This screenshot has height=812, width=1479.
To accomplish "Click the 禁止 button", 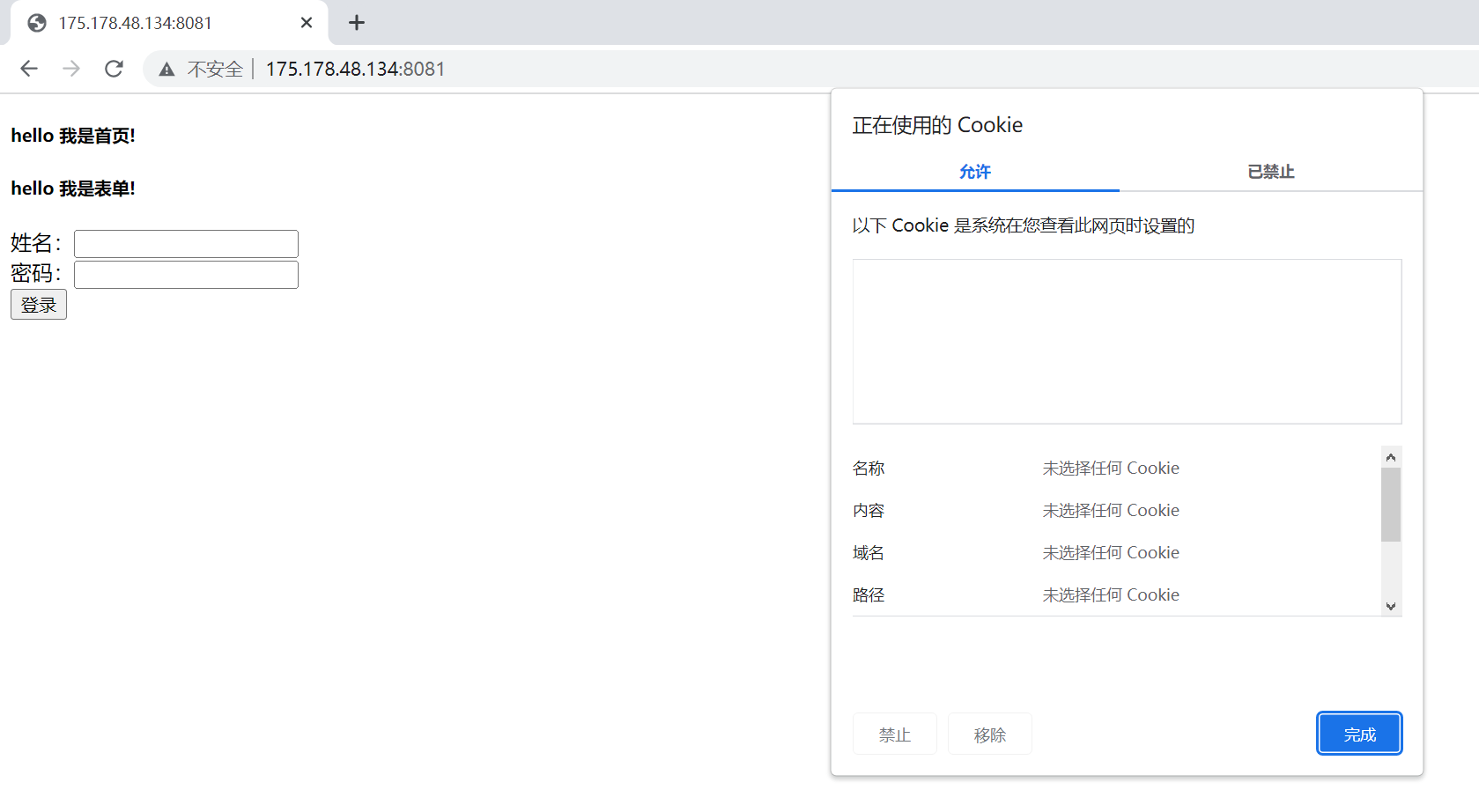I will point(895,734).
